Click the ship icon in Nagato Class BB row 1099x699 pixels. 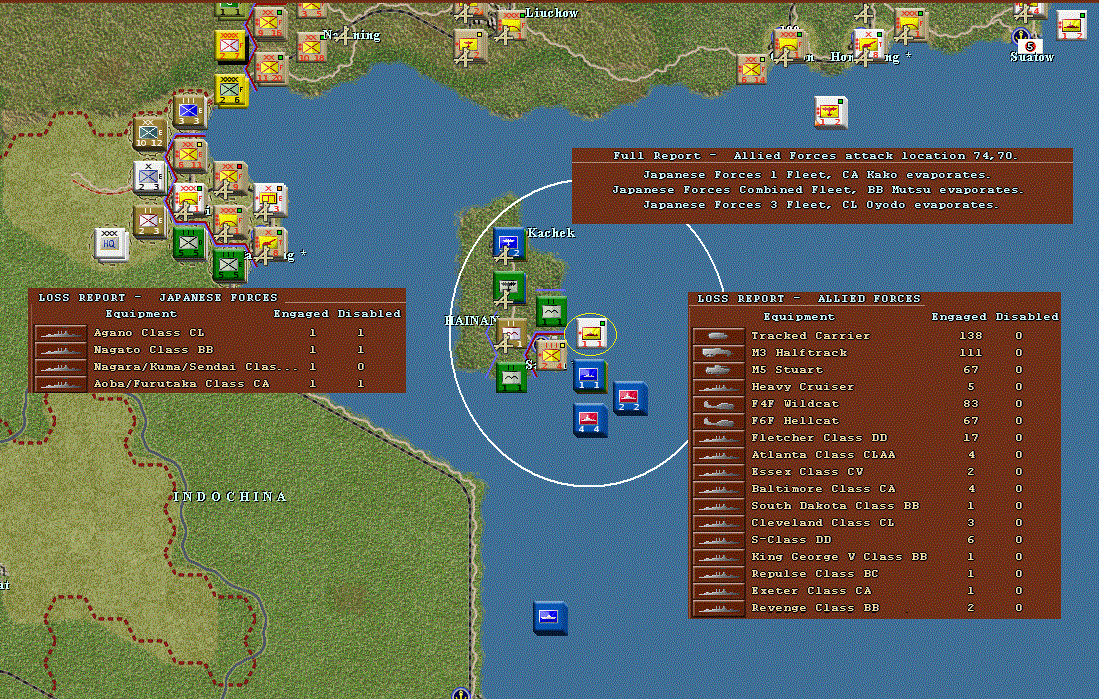pyautogui.click(x=60, y=350)
